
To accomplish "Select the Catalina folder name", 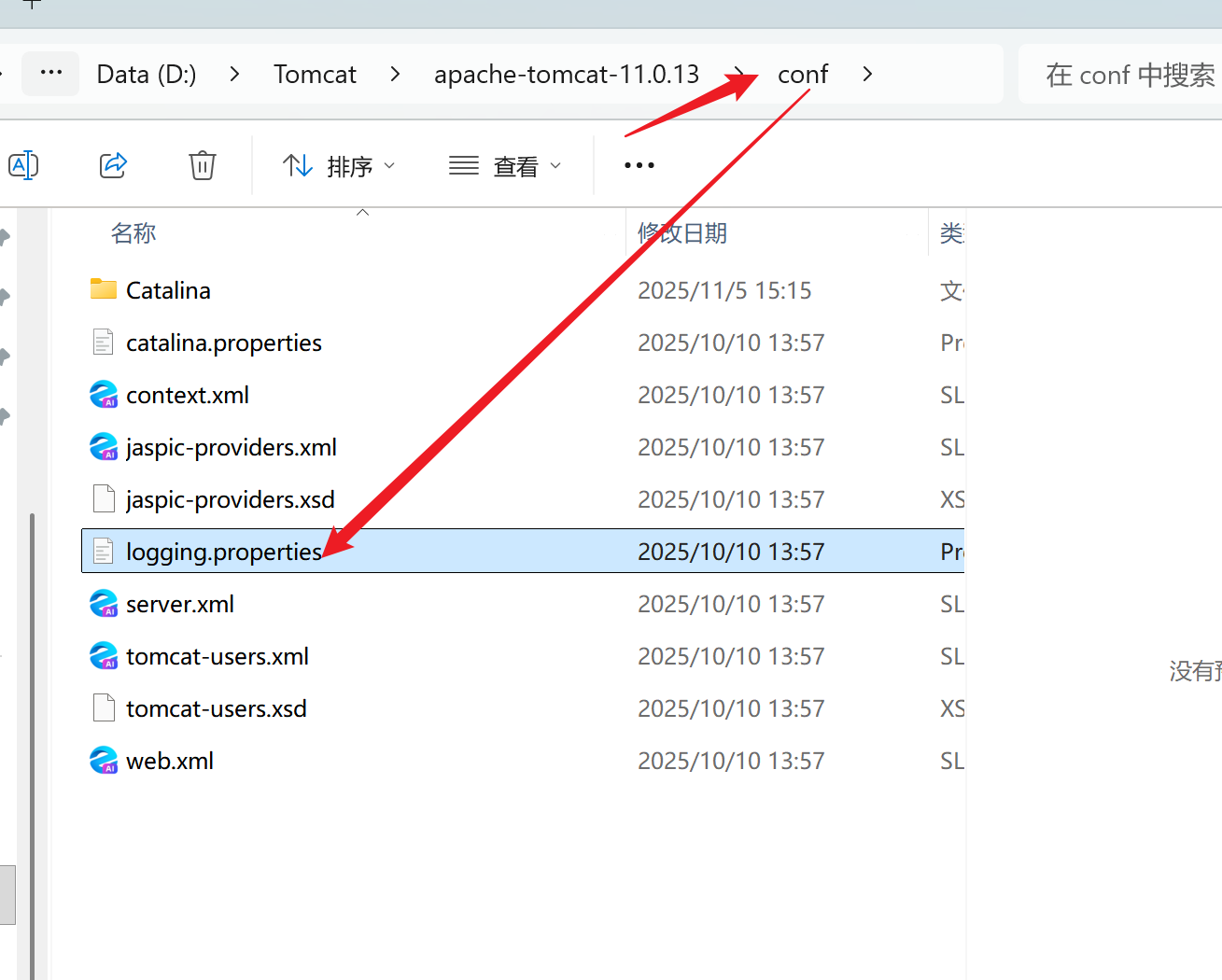I will click(168, 290).
